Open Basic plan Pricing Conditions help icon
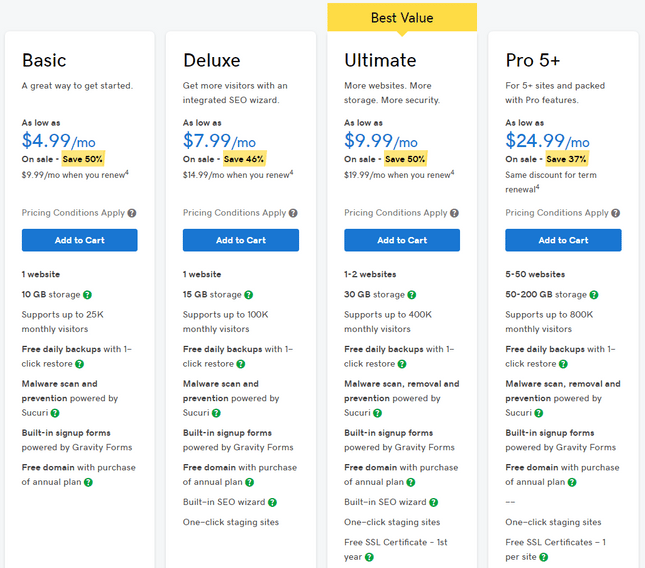Viewport: 645px width, 568px height. click(132, 213)
